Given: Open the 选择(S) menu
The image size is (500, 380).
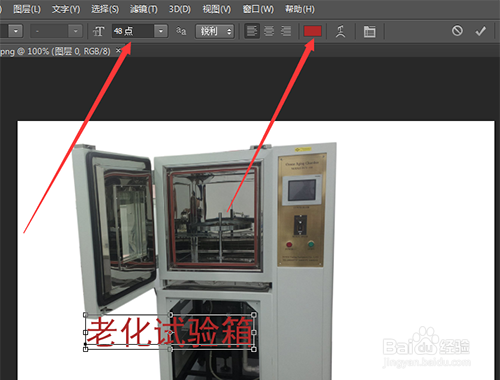Looking at the screenshot, I should (x=105, y=9).
